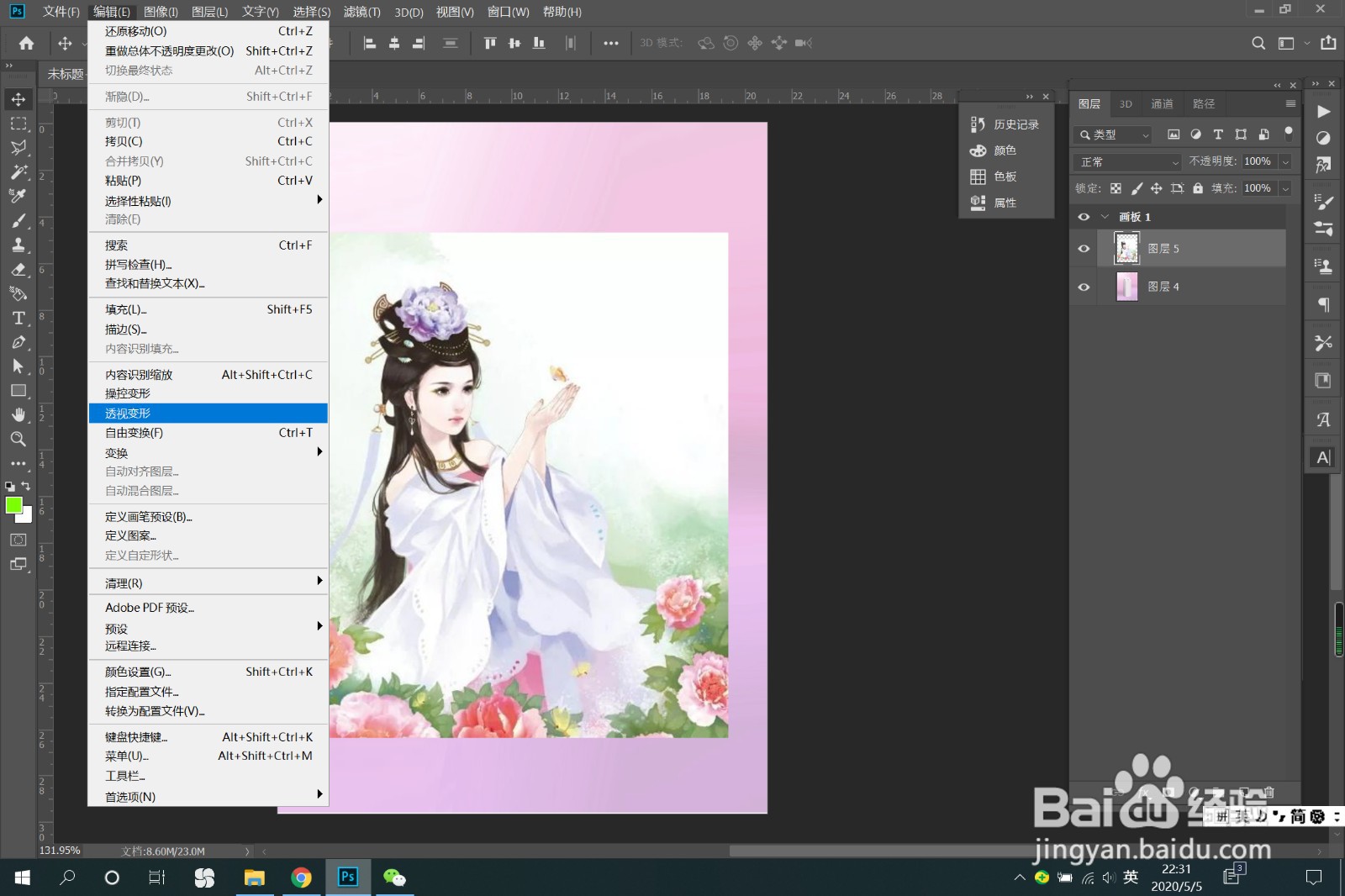Select 图层 4 thumbnail

pos(1126,287)
